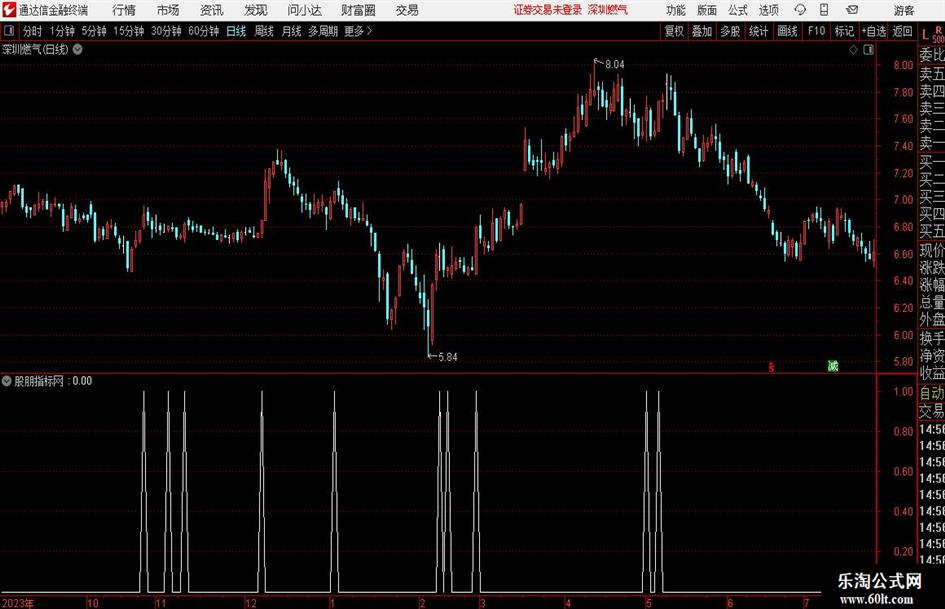Switch to 分时 chart tab

[33, 31]
